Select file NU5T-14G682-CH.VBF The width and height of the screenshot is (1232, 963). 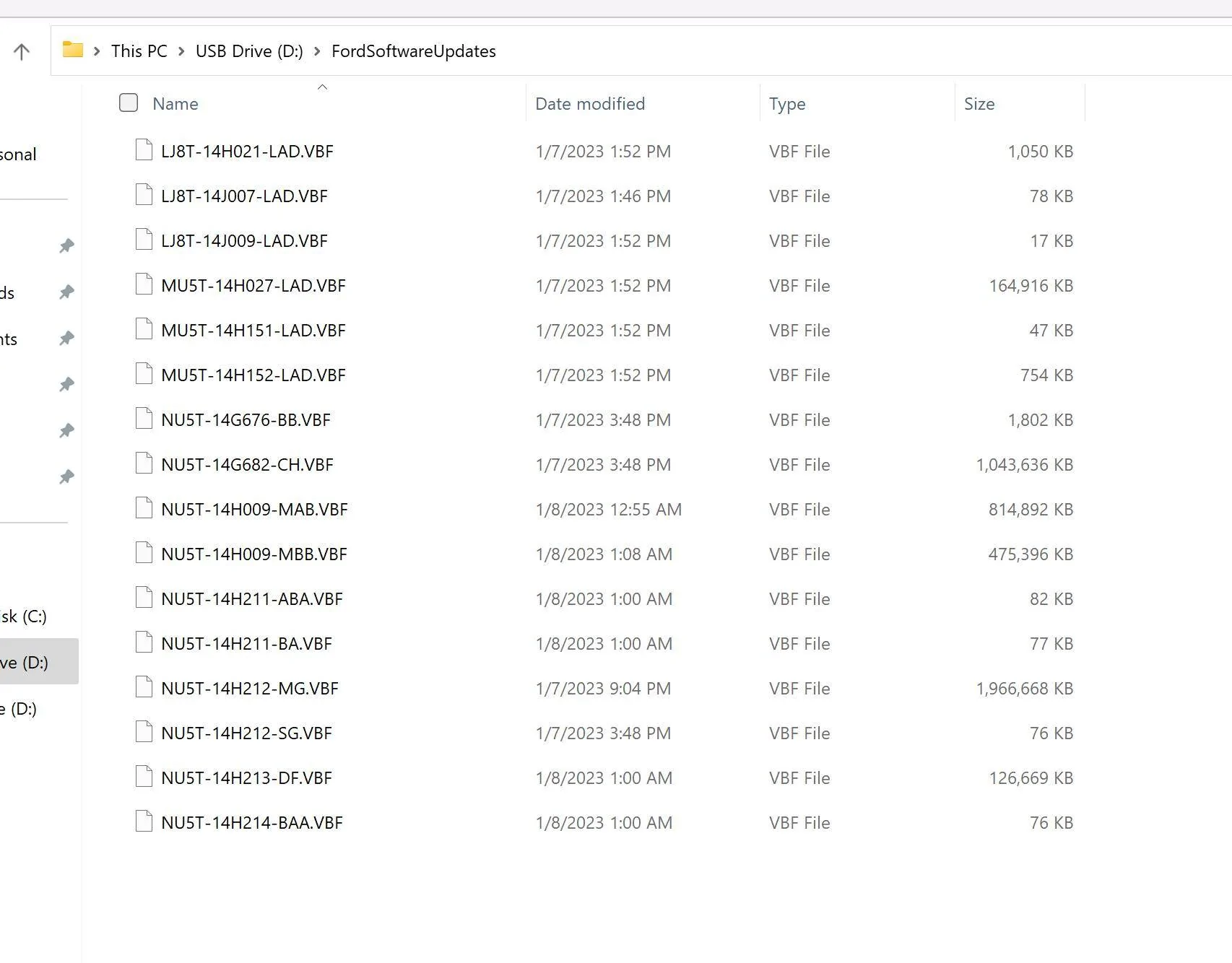247,465
